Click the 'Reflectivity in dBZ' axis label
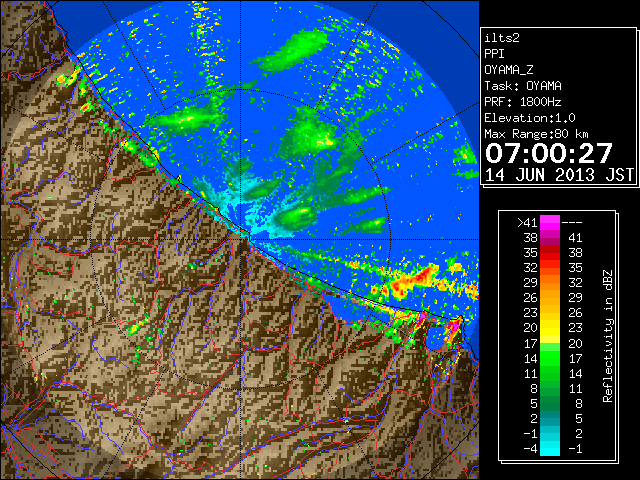This screenshot has width=640, height=480. 608,336
